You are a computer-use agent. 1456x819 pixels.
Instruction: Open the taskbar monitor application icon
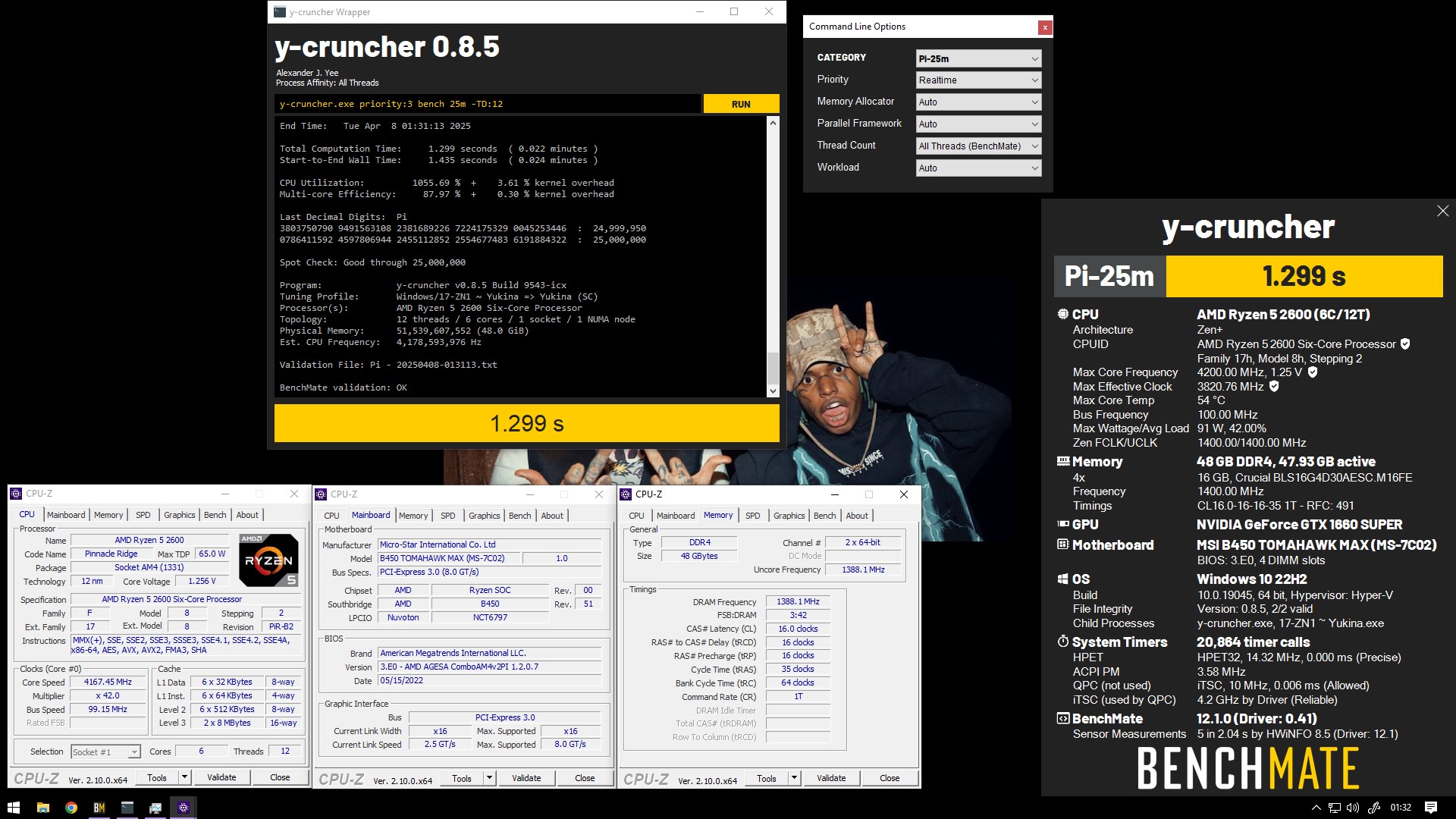tap(155, 808)
